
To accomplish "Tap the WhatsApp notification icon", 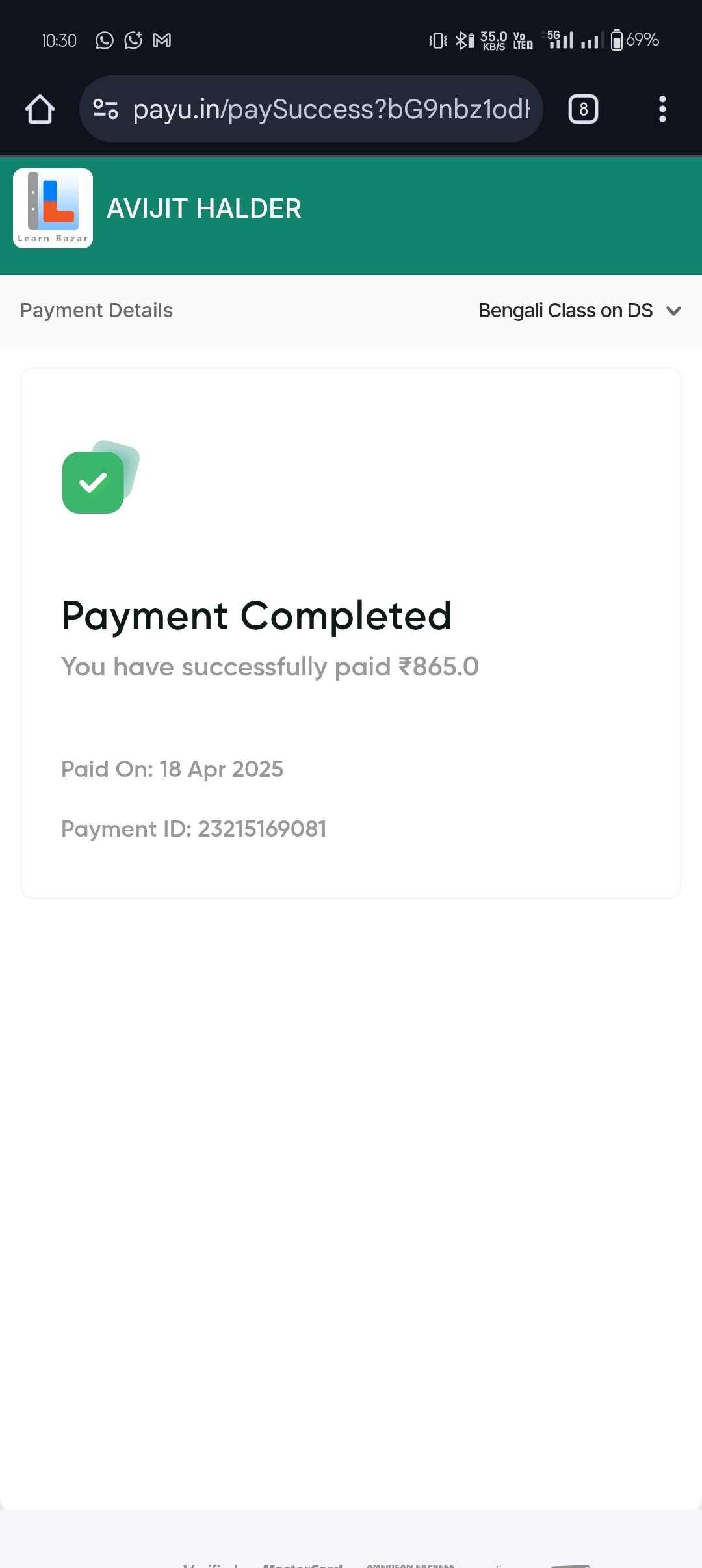I will pyautogui.click(x=104, y=40).
